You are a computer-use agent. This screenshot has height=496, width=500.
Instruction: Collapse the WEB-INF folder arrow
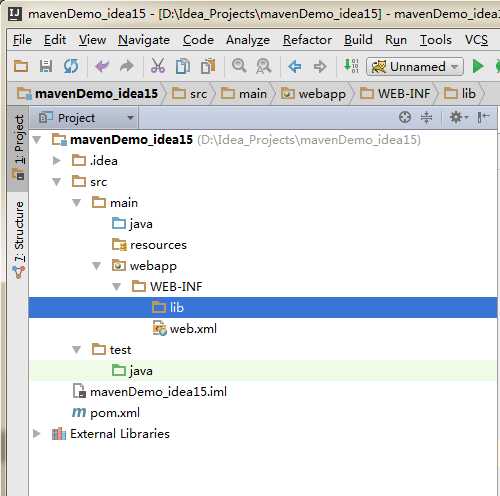(117, 287)
